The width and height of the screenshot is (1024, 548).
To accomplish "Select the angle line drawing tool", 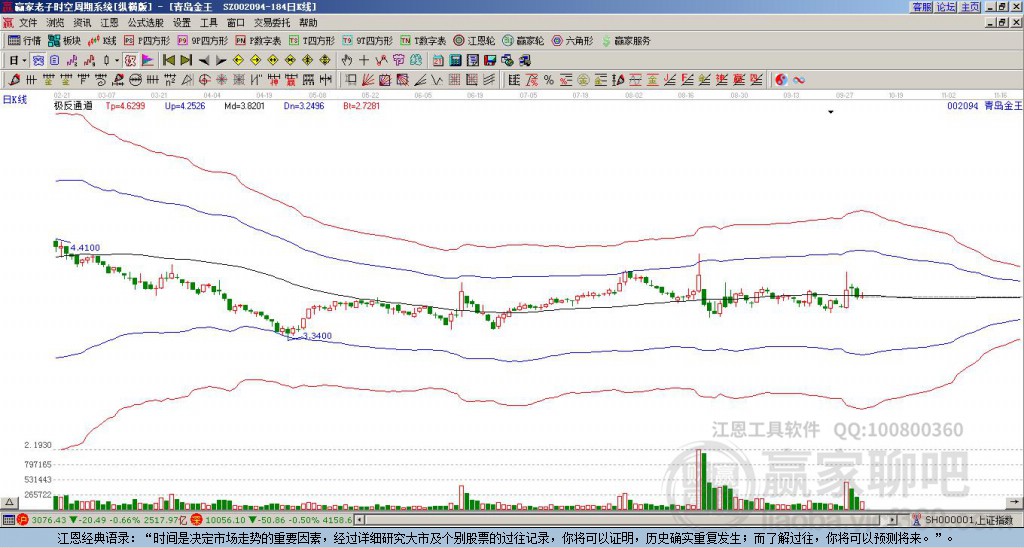I will click(x=422, y=80).
